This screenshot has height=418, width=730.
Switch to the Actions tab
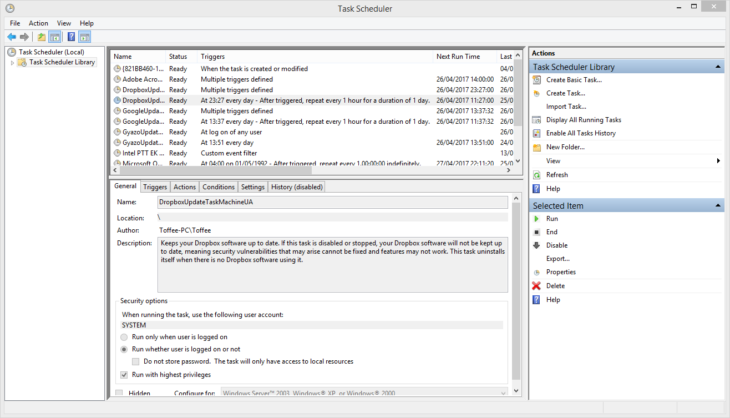coord(184,187)
